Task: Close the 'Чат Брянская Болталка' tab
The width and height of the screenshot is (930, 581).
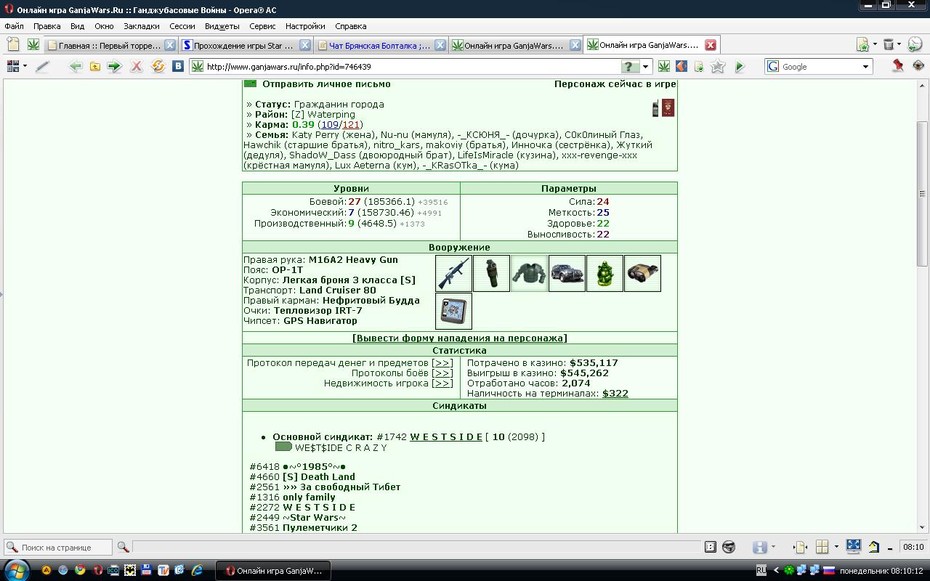Action: (x=440, y=45)
